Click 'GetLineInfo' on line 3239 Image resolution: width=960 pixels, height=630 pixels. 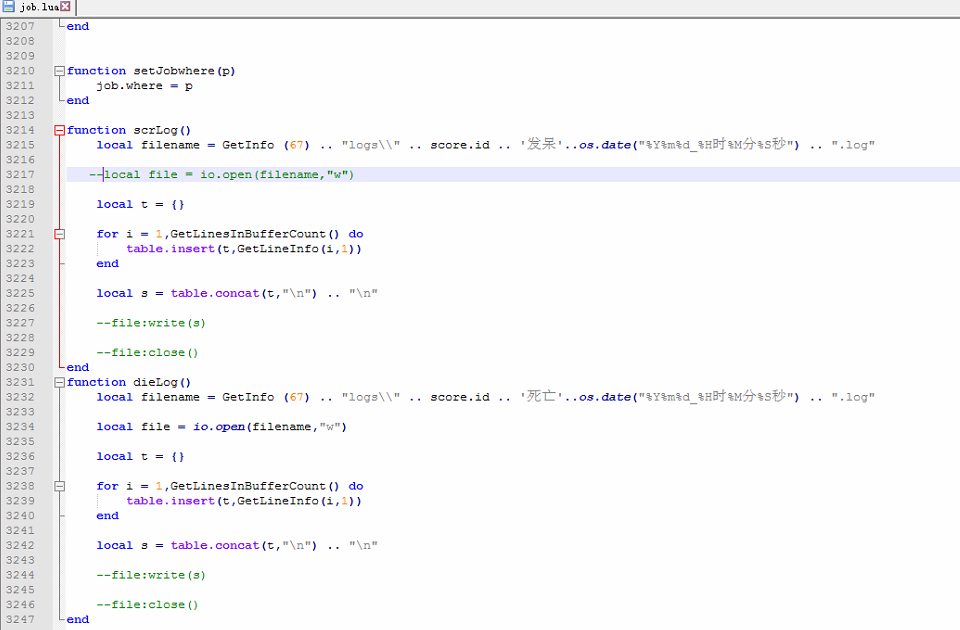(x=278, y=501)
